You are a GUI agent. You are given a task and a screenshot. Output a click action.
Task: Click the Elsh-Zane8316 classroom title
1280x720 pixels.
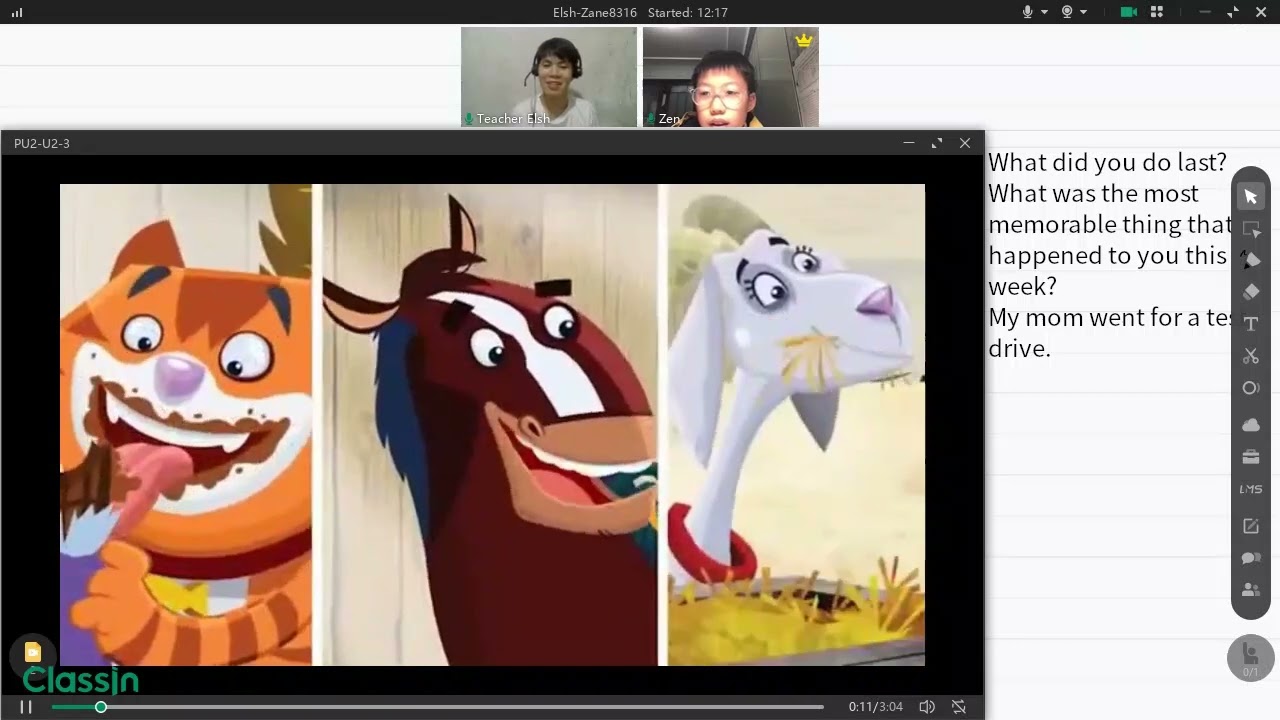595,12
